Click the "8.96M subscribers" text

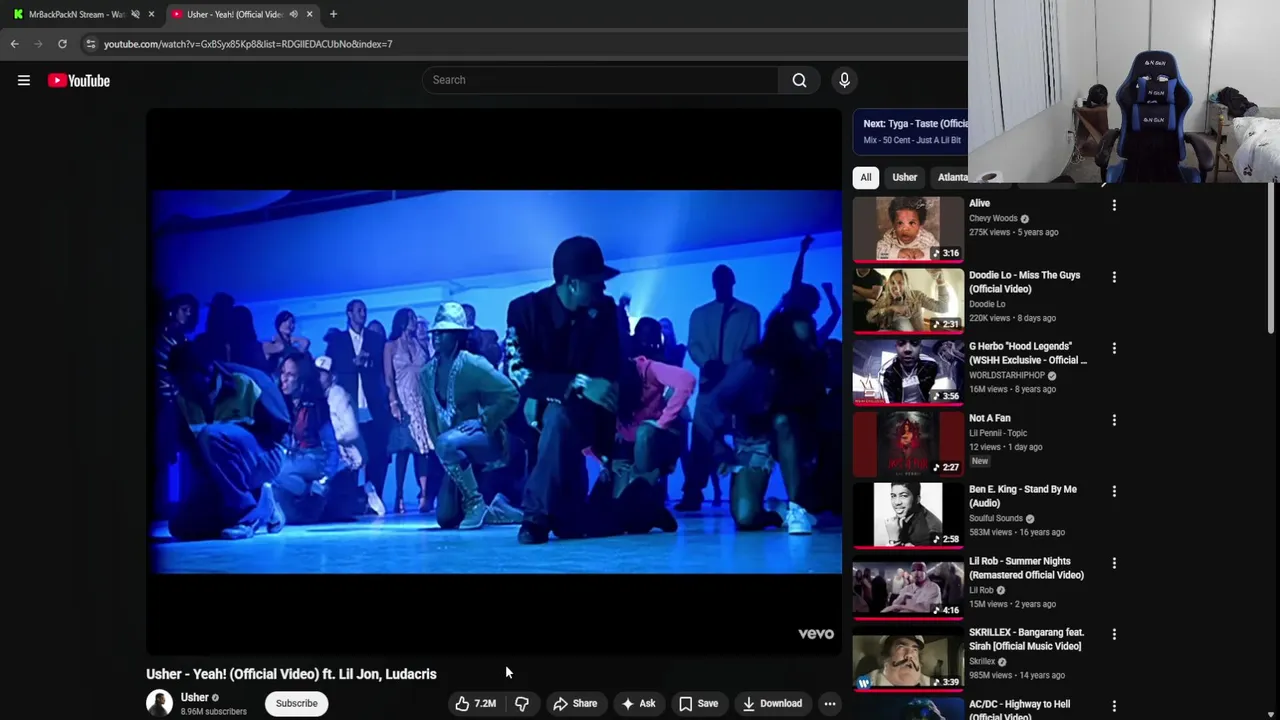point(214,712)
